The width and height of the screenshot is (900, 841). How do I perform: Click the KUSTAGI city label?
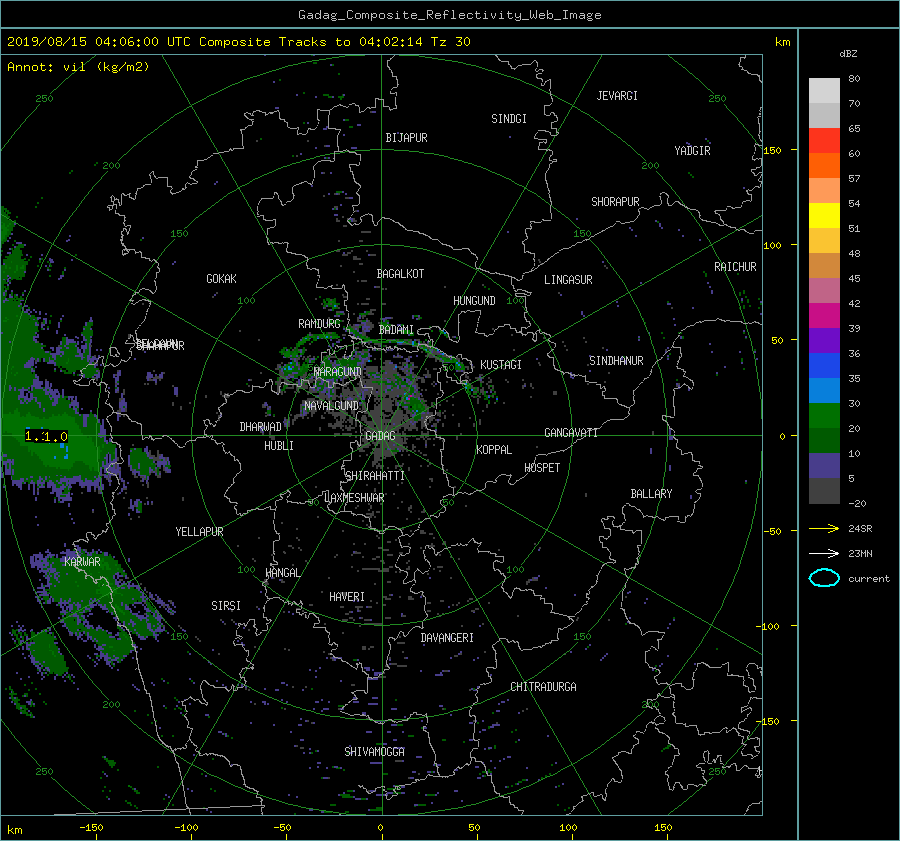pos(501,365)
